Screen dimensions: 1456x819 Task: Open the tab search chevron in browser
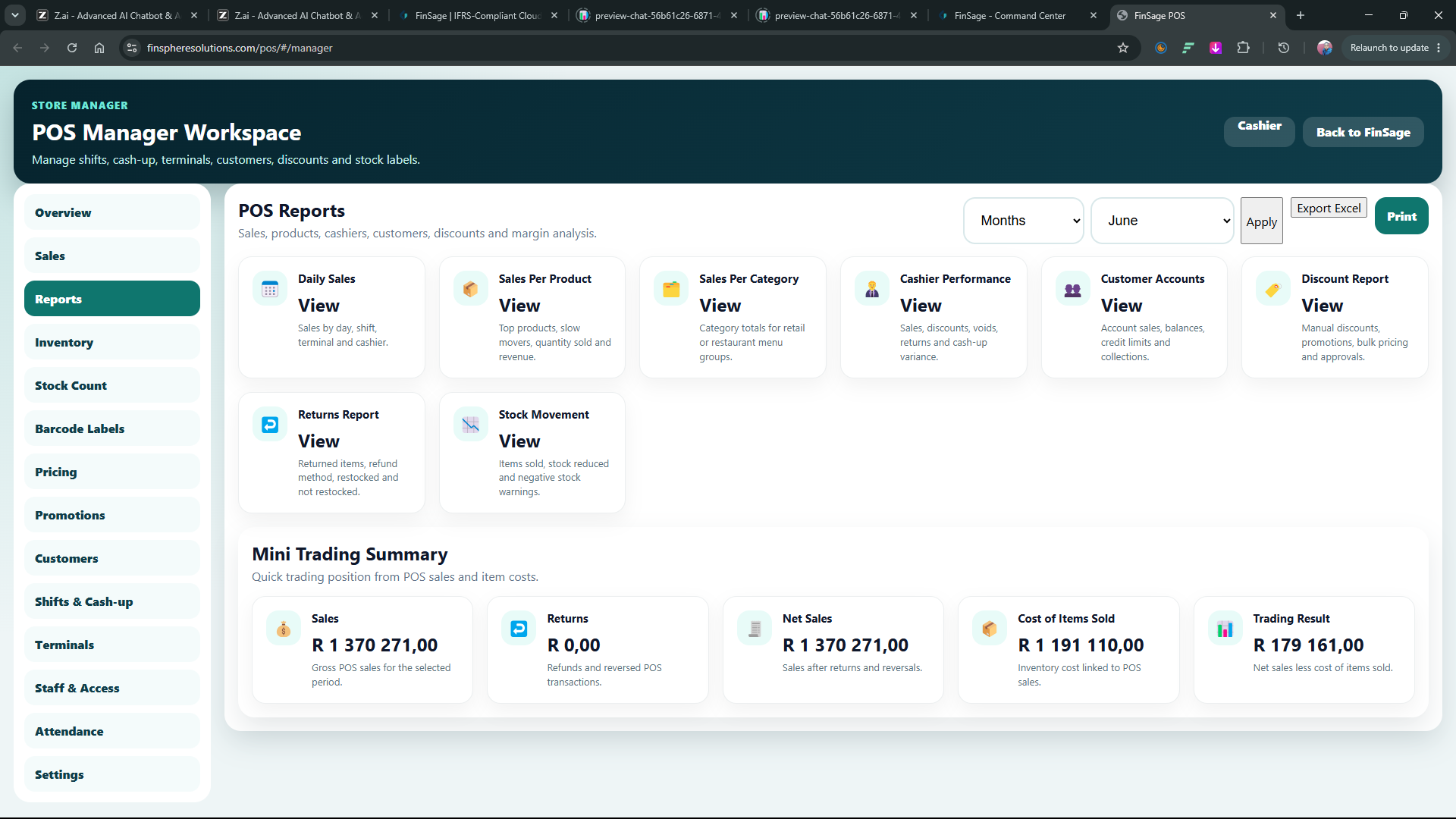(14, 15)
